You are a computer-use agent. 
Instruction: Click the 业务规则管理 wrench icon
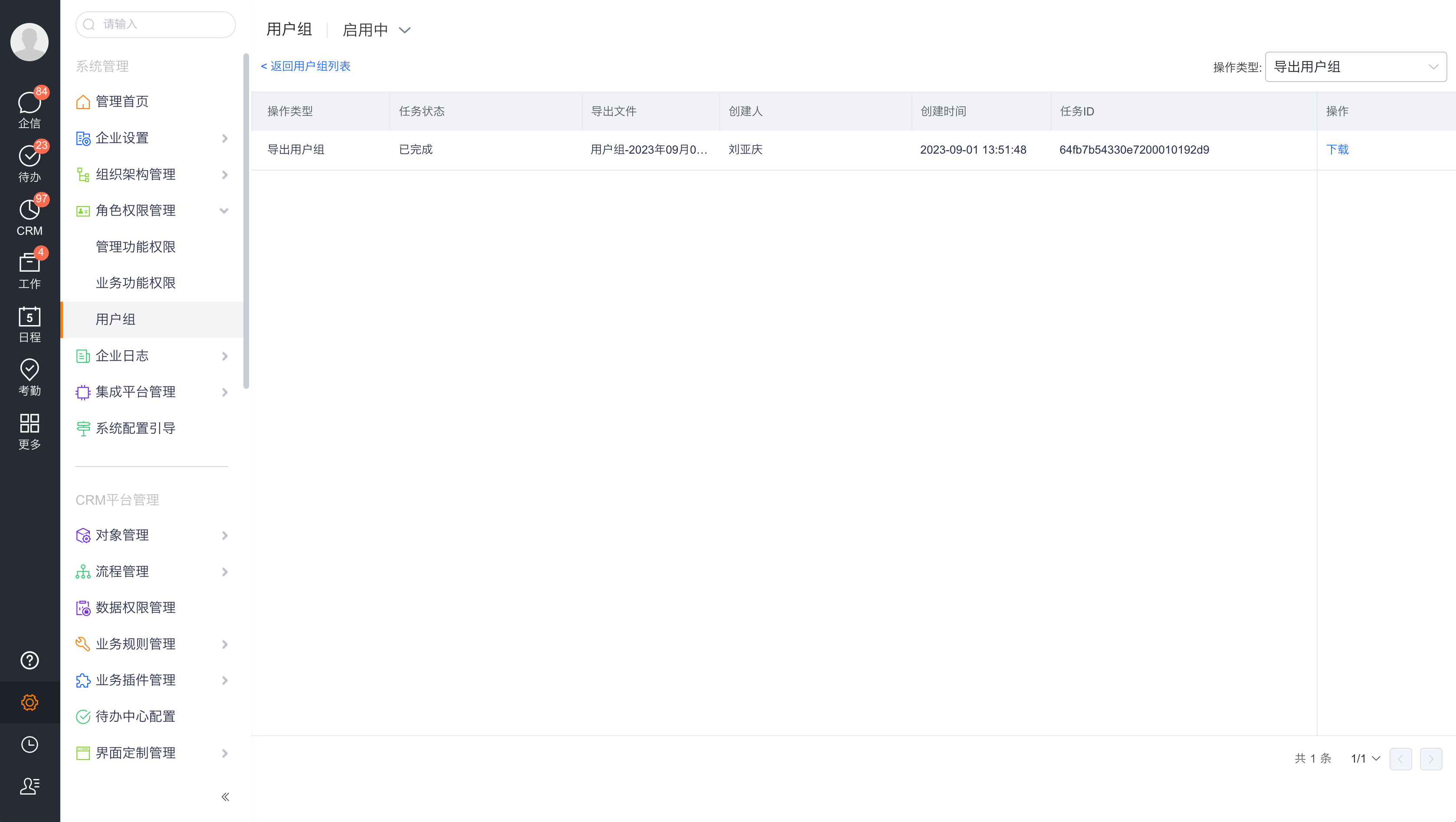click(83, 644)
